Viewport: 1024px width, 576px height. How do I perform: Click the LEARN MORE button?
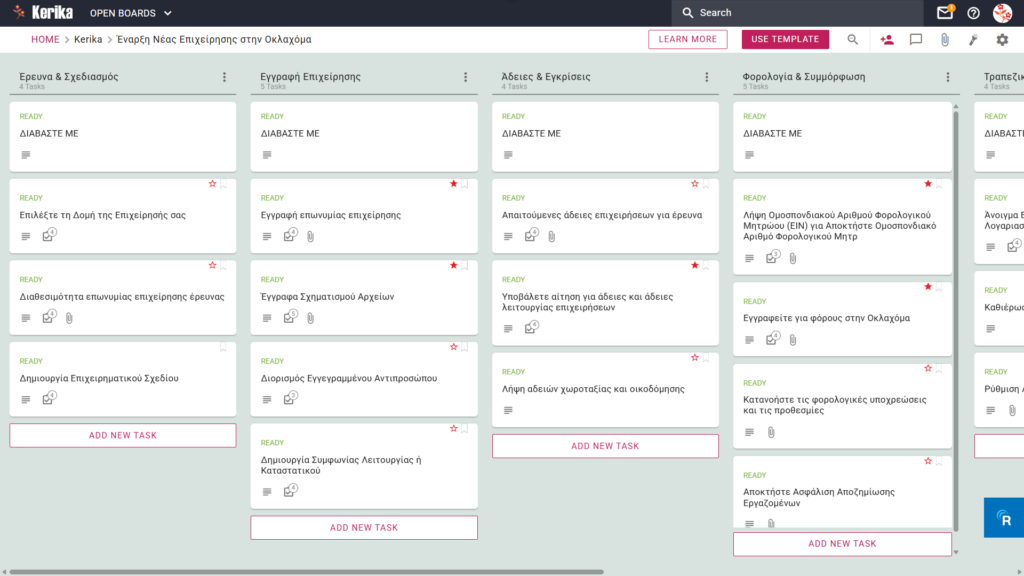pyautogui.click(x=688, y=39)
